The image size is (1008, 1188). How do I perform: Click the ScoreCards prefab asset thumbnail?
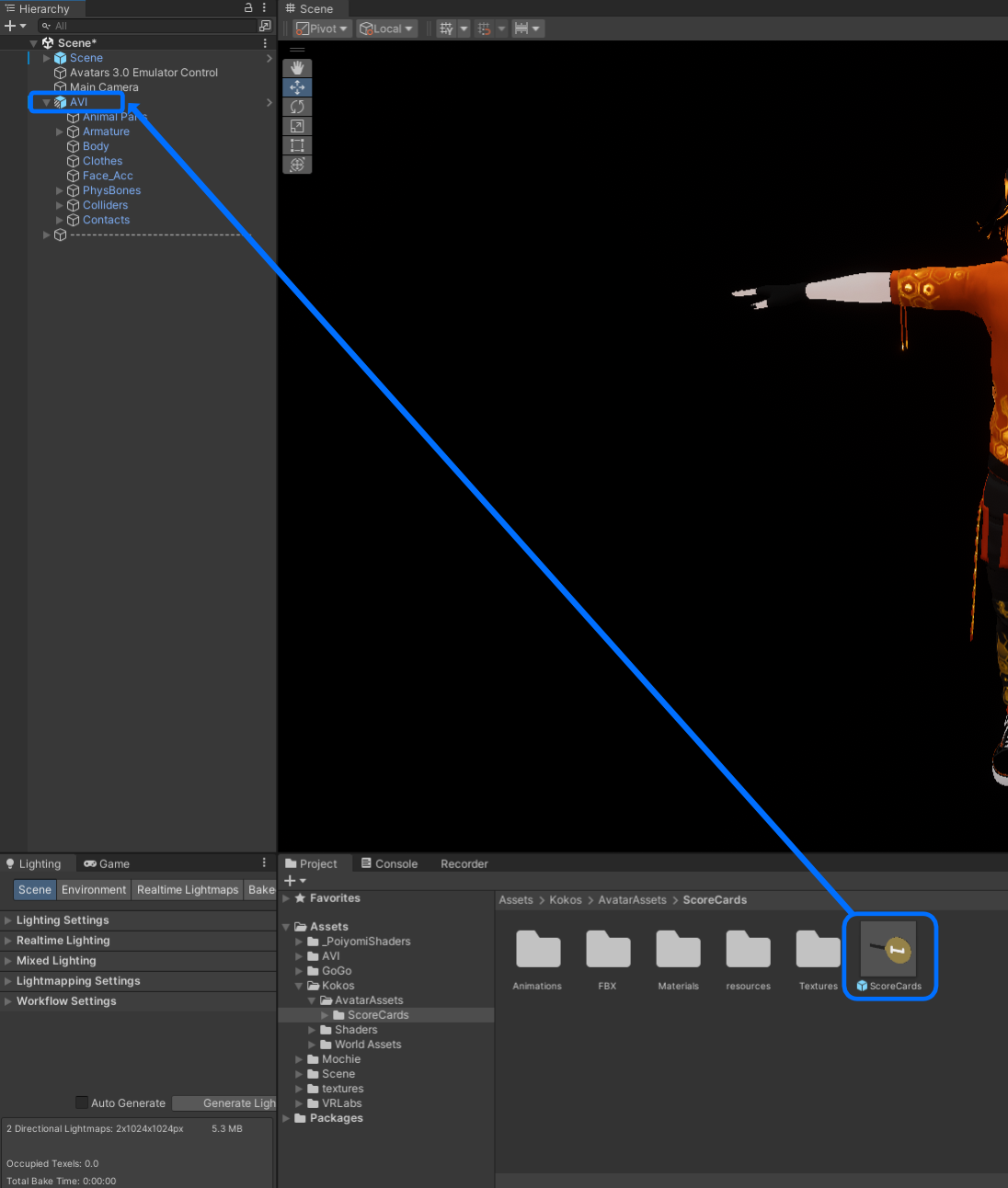tap(888, 950)
